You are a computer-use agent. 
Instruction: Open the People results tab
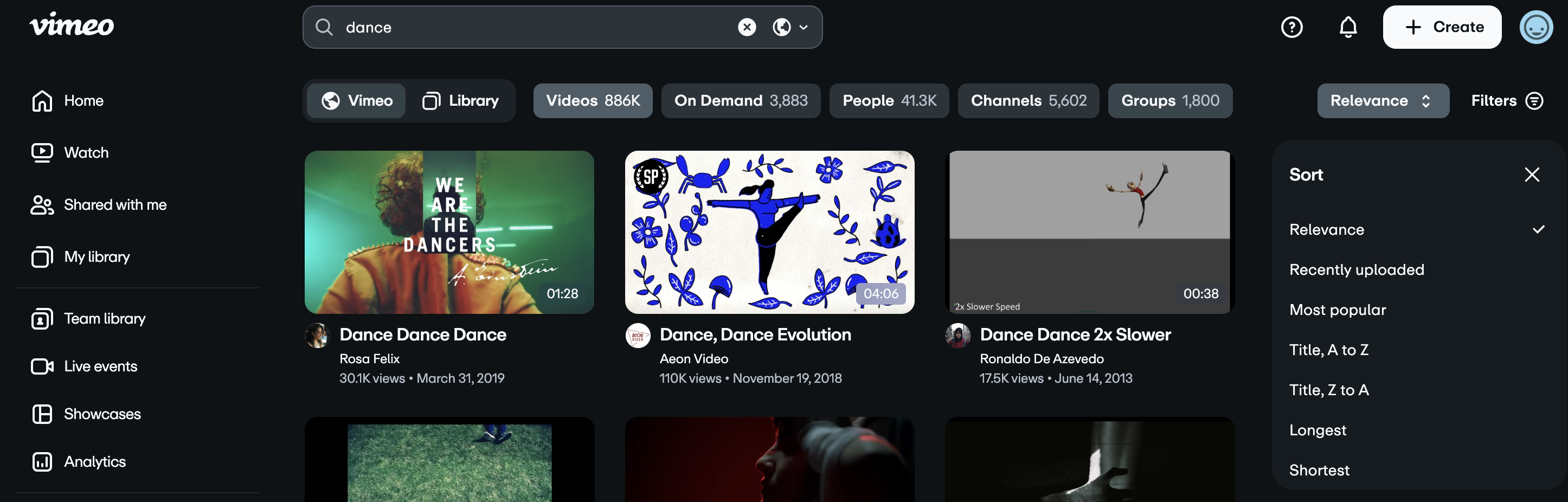(x=889, y=100)
